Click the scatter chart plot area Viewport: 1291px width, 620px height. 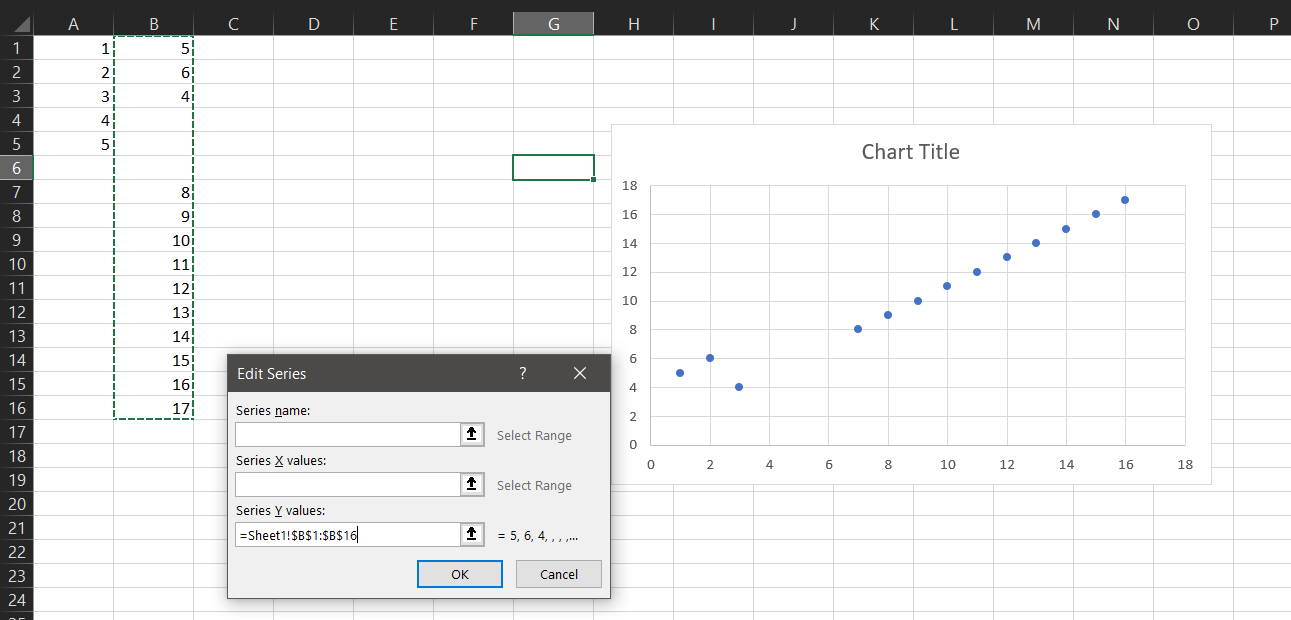[x=915, y=310]
